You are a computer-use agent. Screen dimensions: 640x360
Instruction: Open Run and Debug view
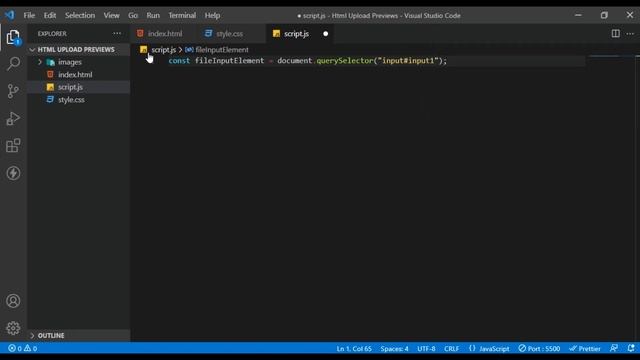(13, 118)
